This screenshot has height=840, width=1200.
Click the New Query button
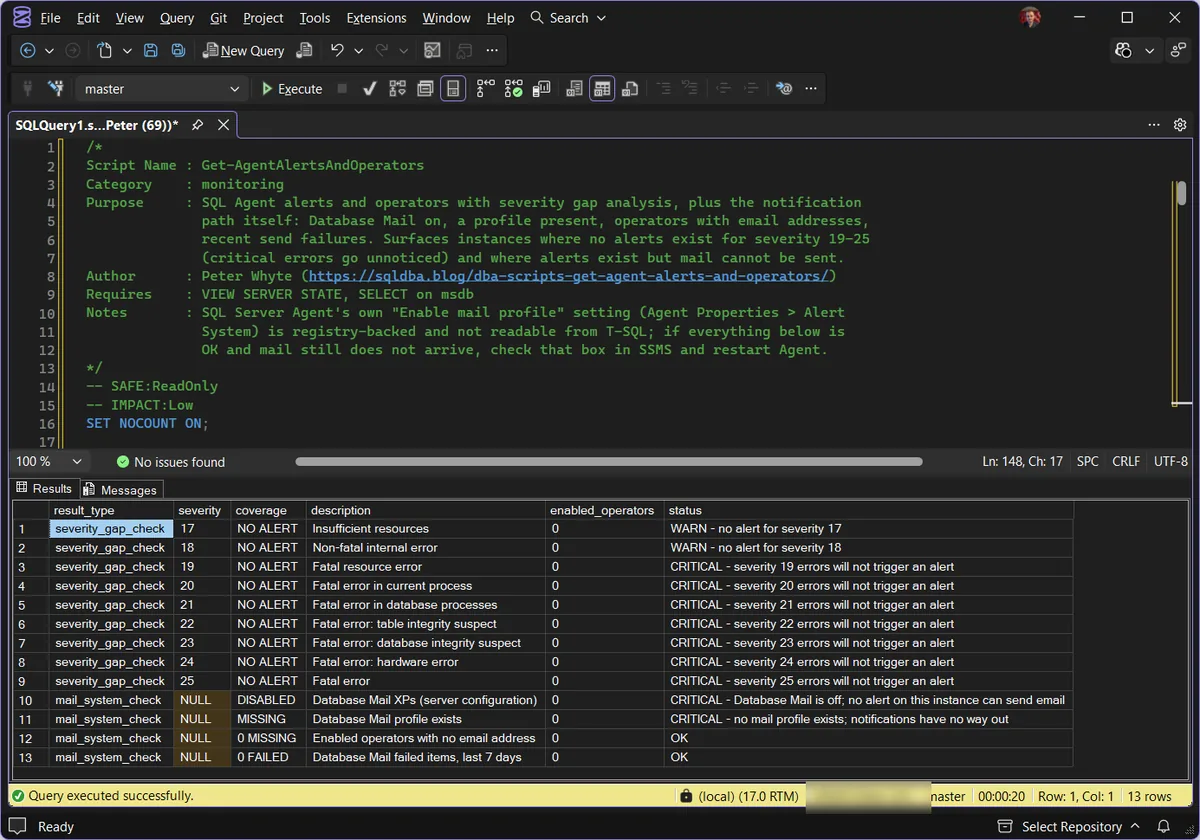tap(244, 50)
